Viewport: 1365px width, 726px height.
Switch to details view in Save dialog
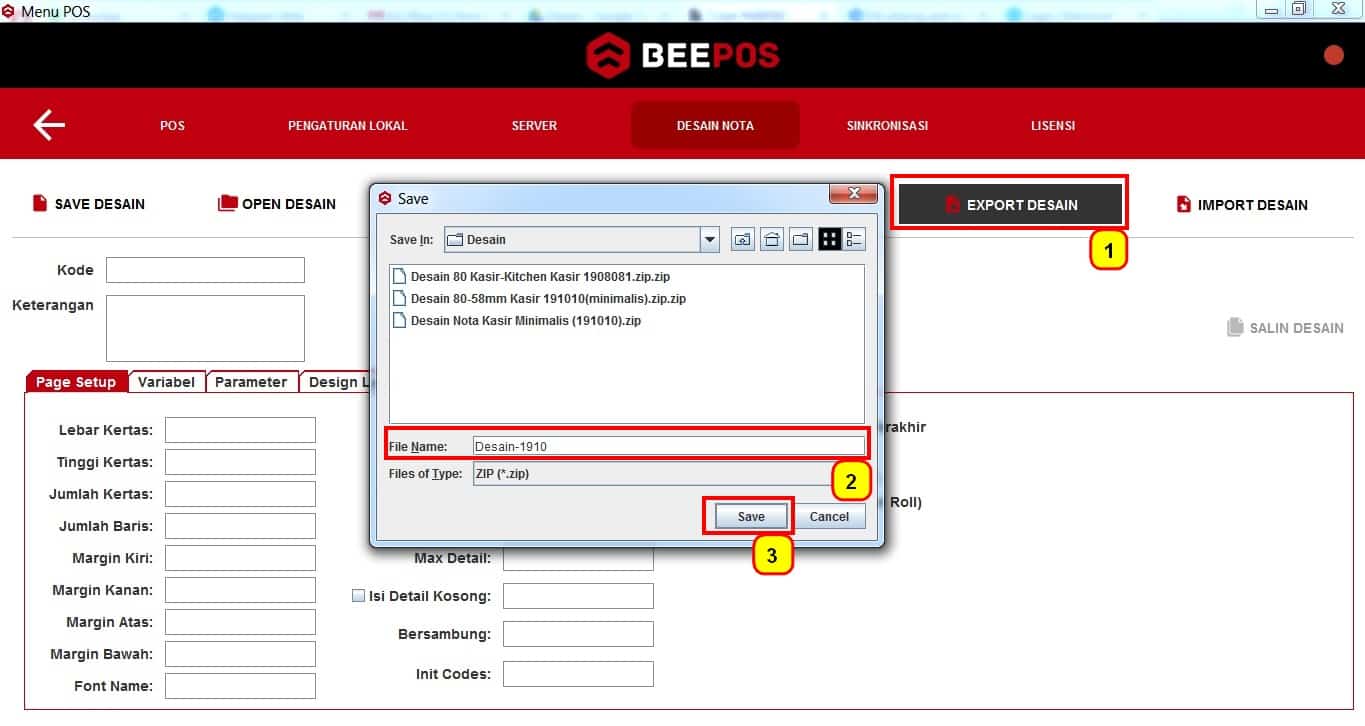tap(854, 239)
